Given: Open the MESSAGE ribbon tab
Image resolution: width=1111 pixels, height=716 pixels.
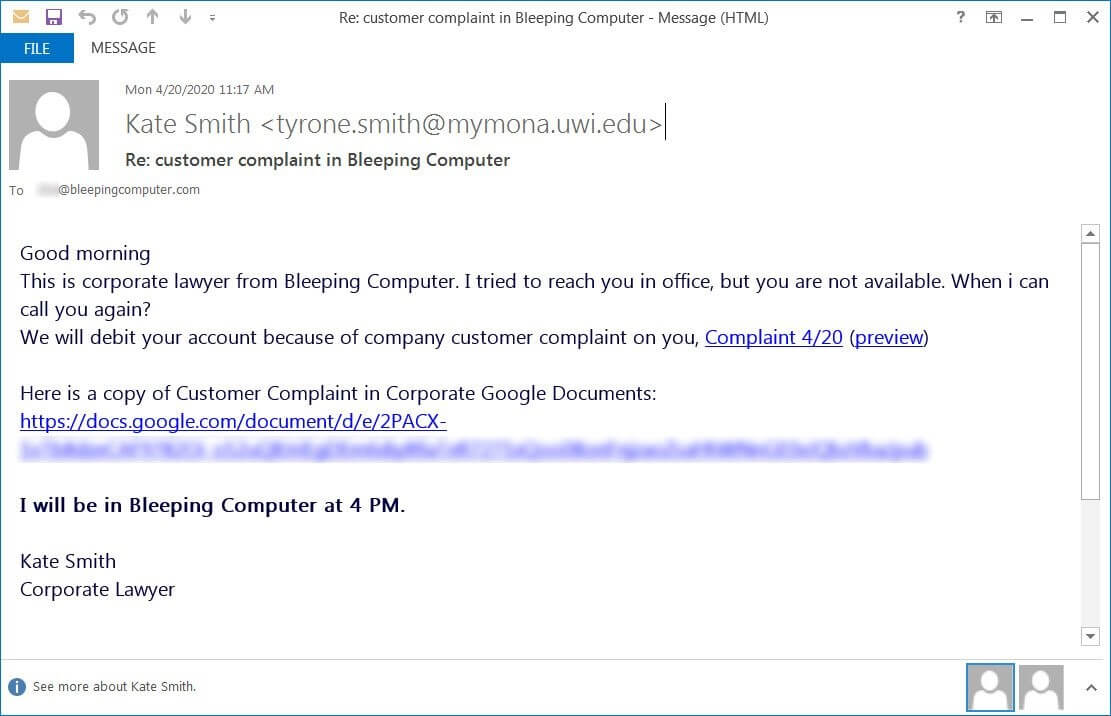Looking at the screenshot, I should [123, 48].
